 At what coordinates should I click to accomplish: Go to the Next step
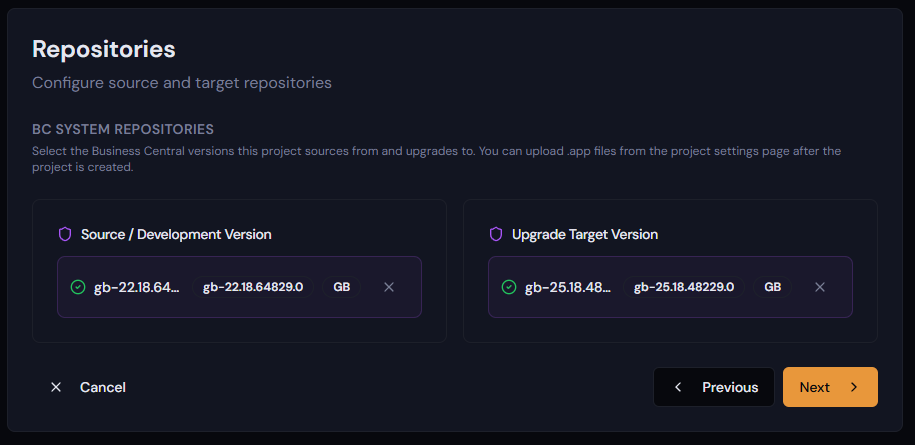pyautogui.click(x=830, y=387)
